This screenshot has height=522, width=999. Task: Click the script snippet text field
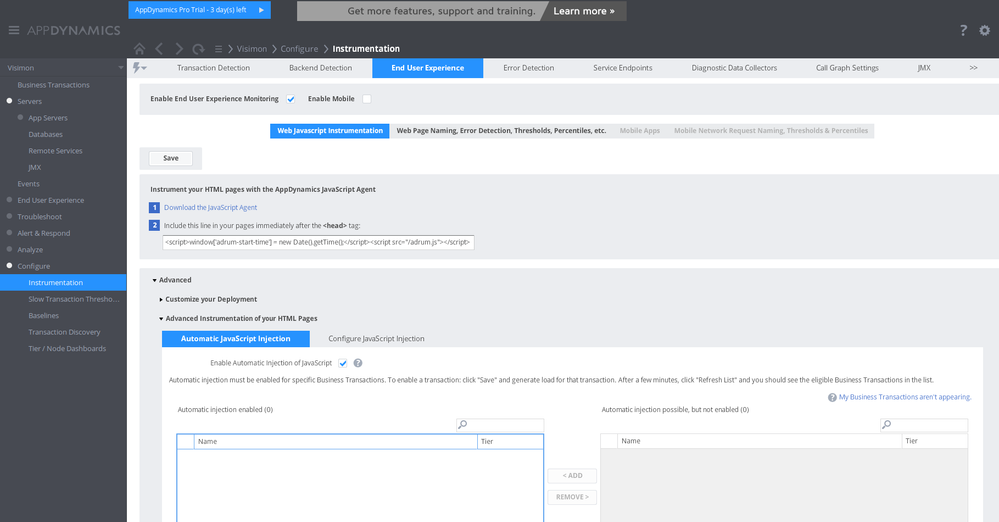pos(318,242)
